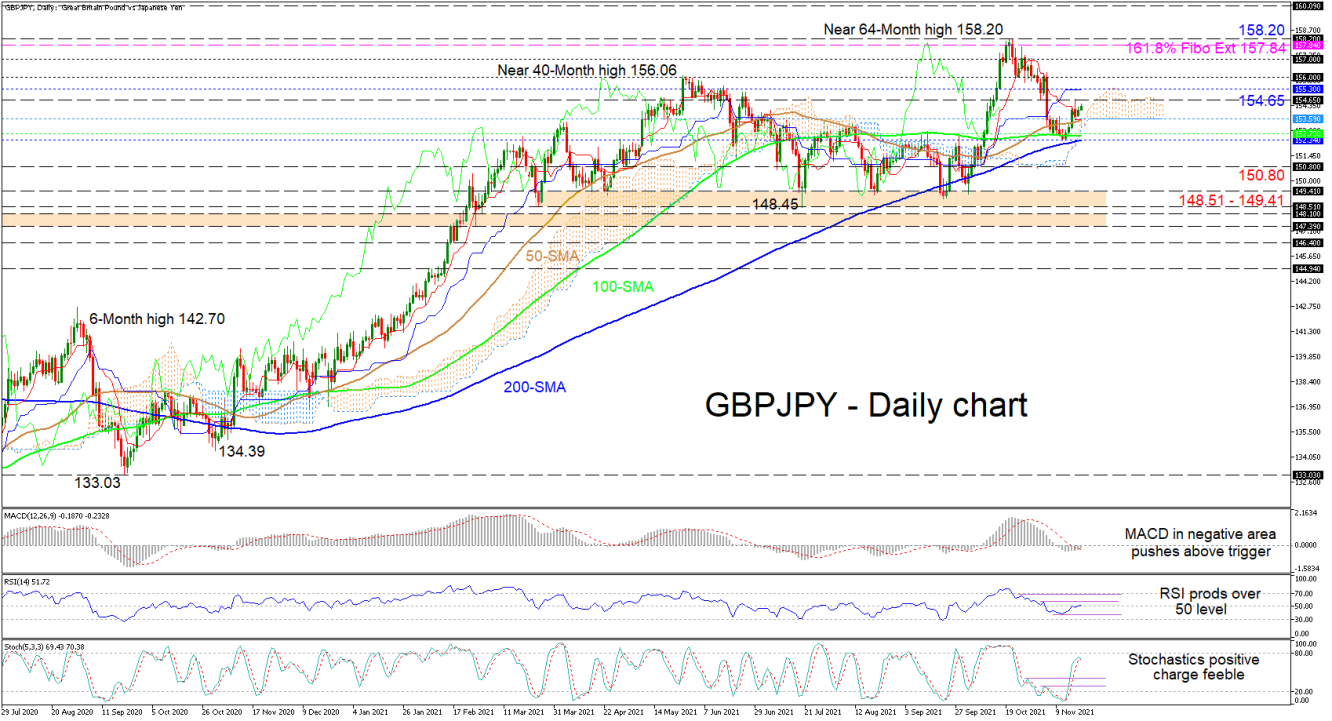Click the Stochastics '80.00' scale value
Viewport: 1332px width, 721px height.
pyautogui.click(x=1304, y=654)
